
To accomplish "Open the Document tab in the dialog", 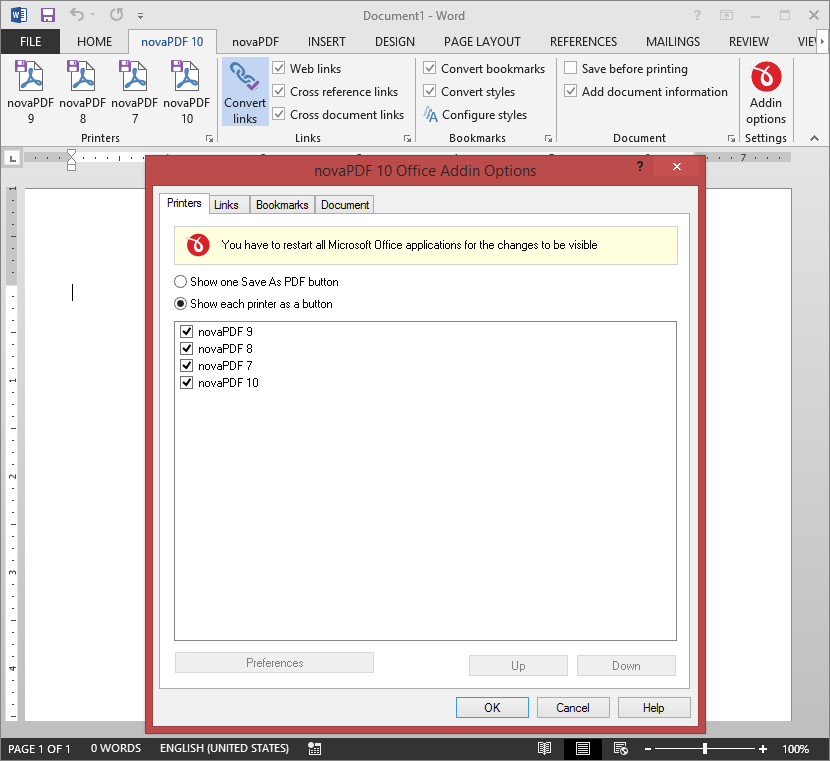I will pos(345,205).
